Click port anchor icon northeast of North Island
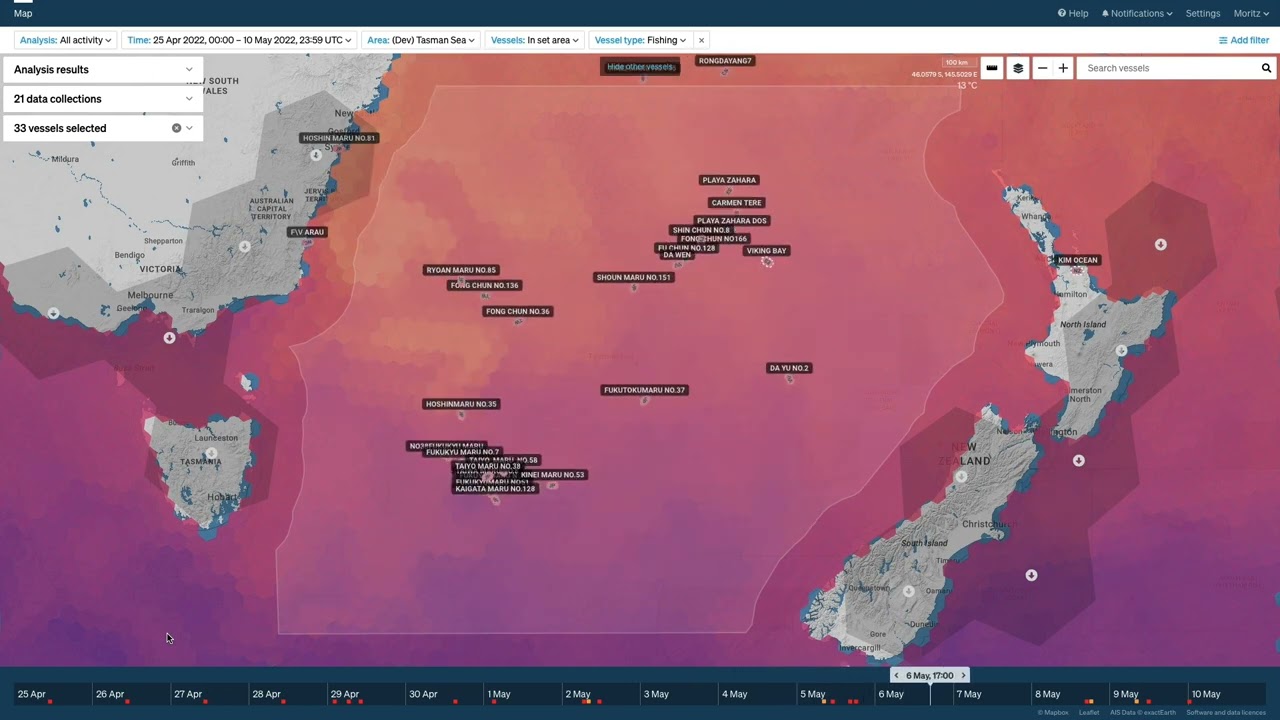1280x720 pixels. click(1160, 244)
